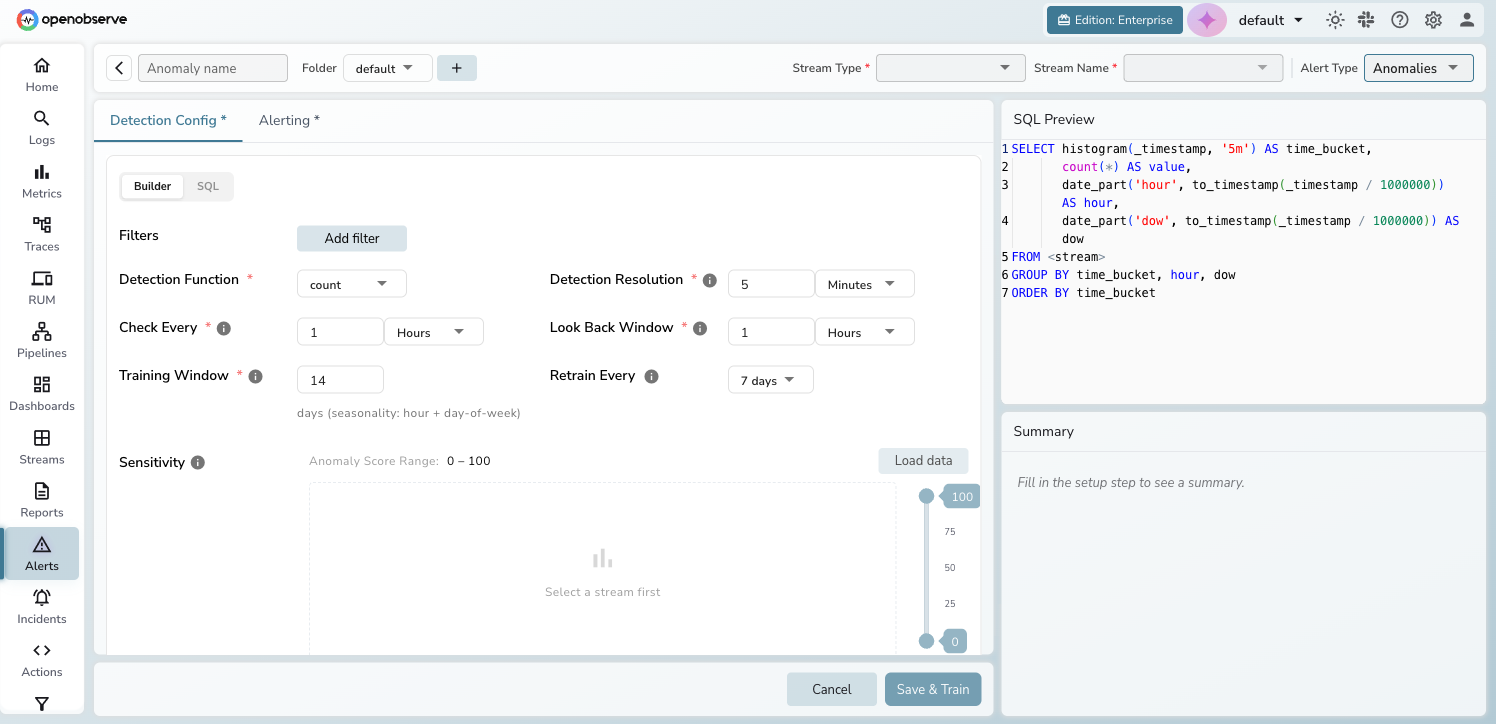Open the Pipelines page

click(x=41, y=340)
